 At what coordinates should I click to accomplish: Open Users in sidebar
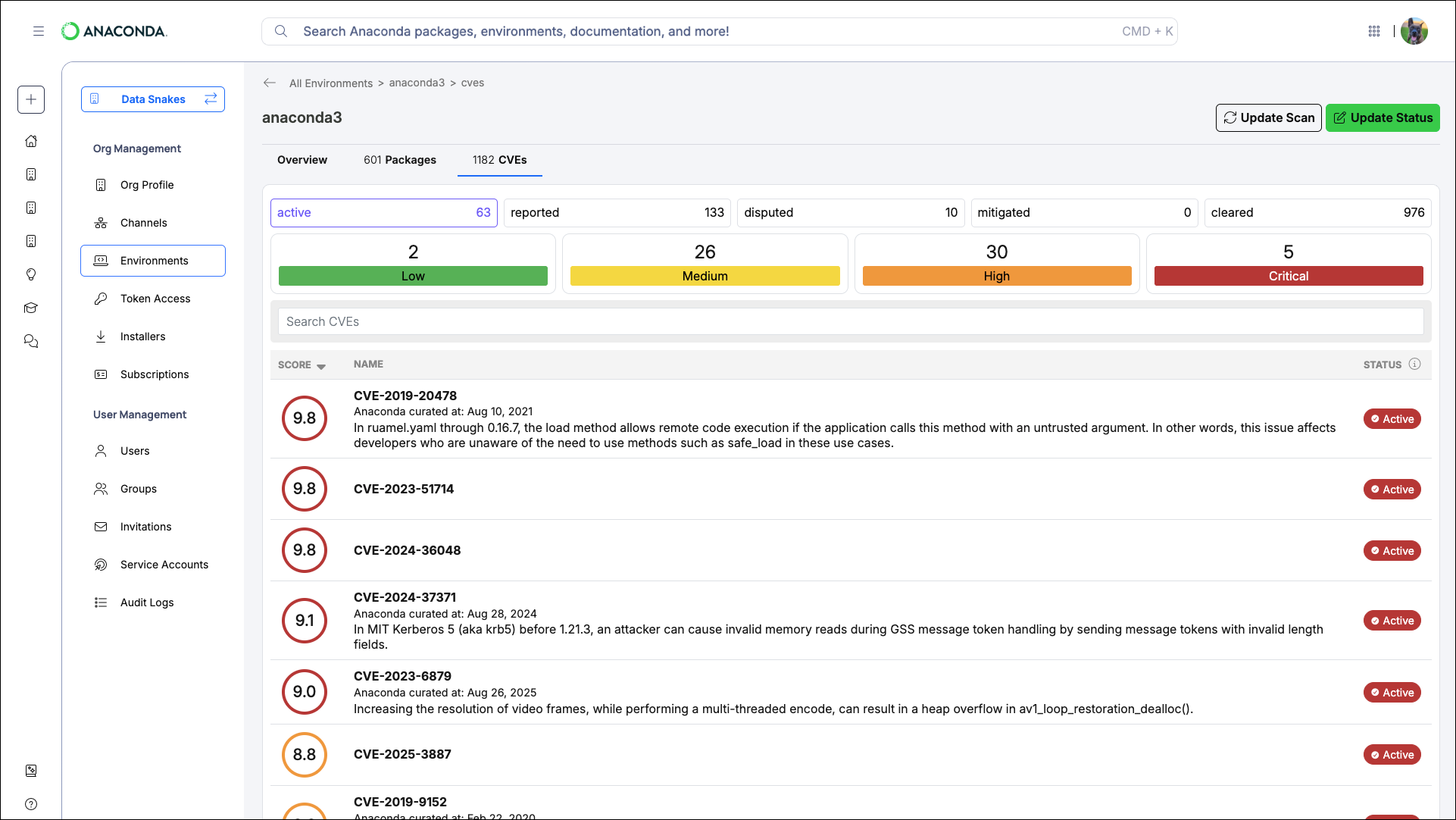point(153,451)
